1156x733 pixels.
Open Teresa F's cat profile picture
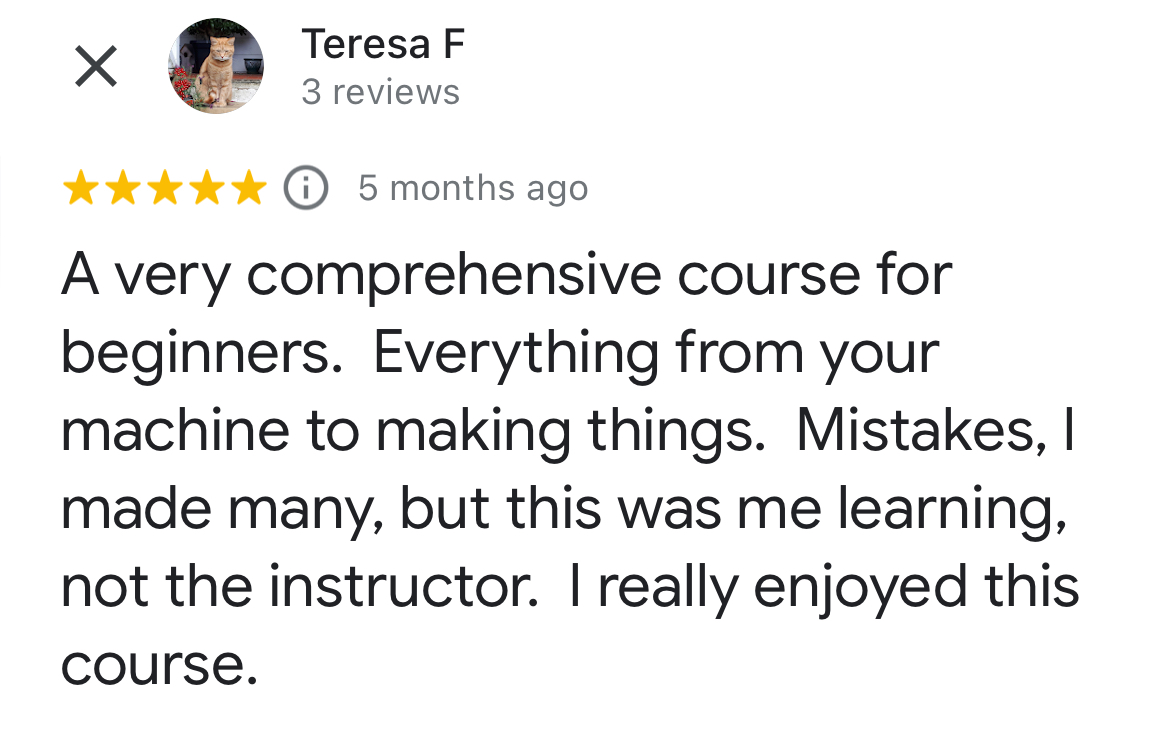[216, 66]
